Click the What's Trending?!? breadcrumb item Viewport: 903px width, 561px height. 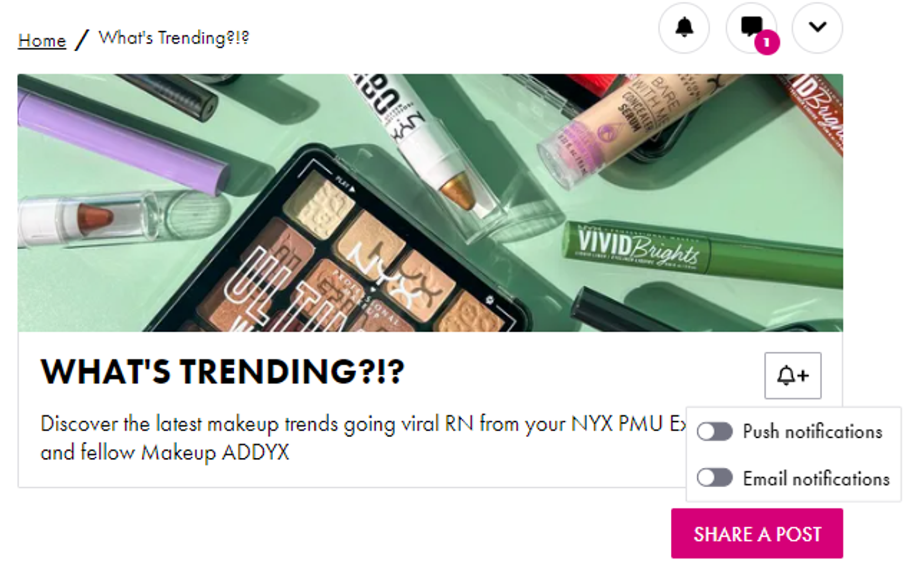pos(174,38)
